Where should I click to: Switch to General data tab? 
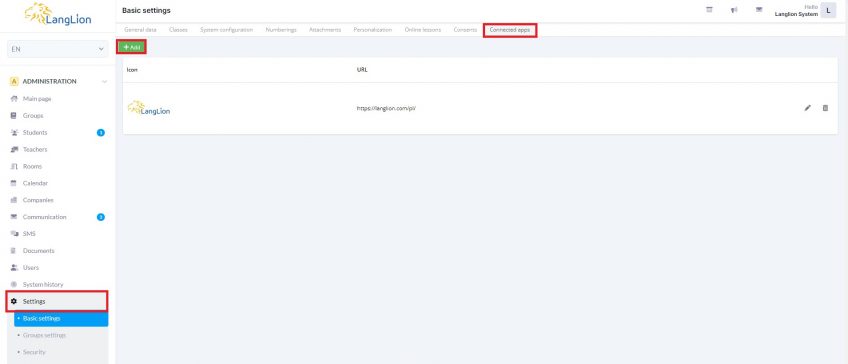pos(140,30)
